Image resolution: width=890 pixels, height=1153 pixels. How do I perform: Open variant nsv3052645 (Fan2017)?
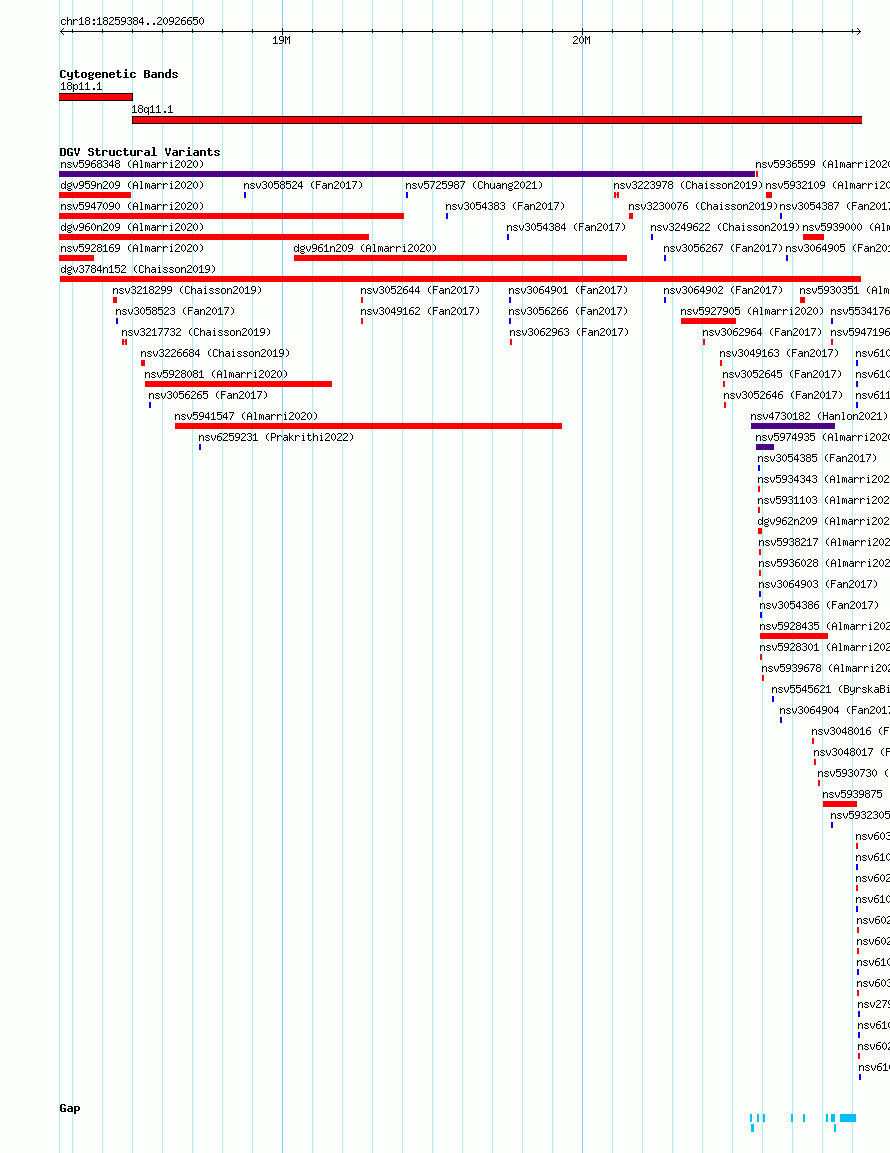click(x=783, y=374)
